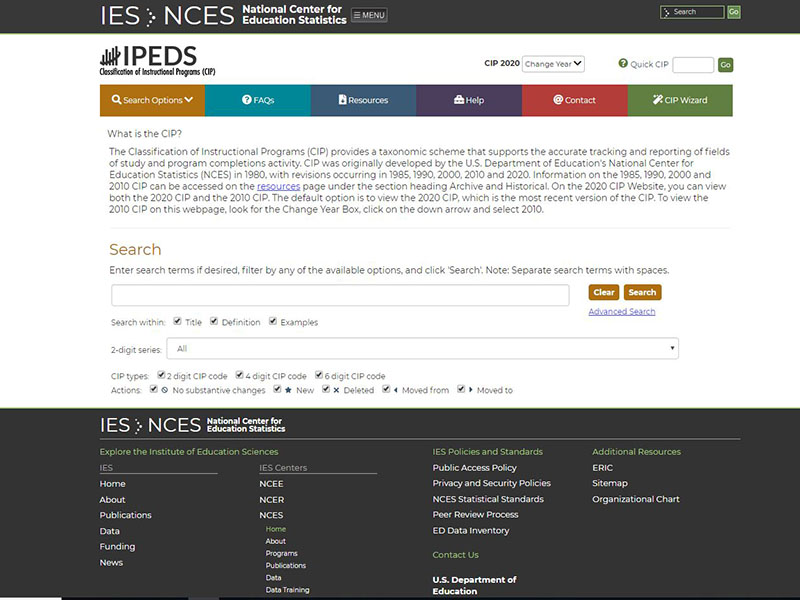
Task: Click the Quick CIP Go button
Action: pyautogui.click(x=726, y=65)
